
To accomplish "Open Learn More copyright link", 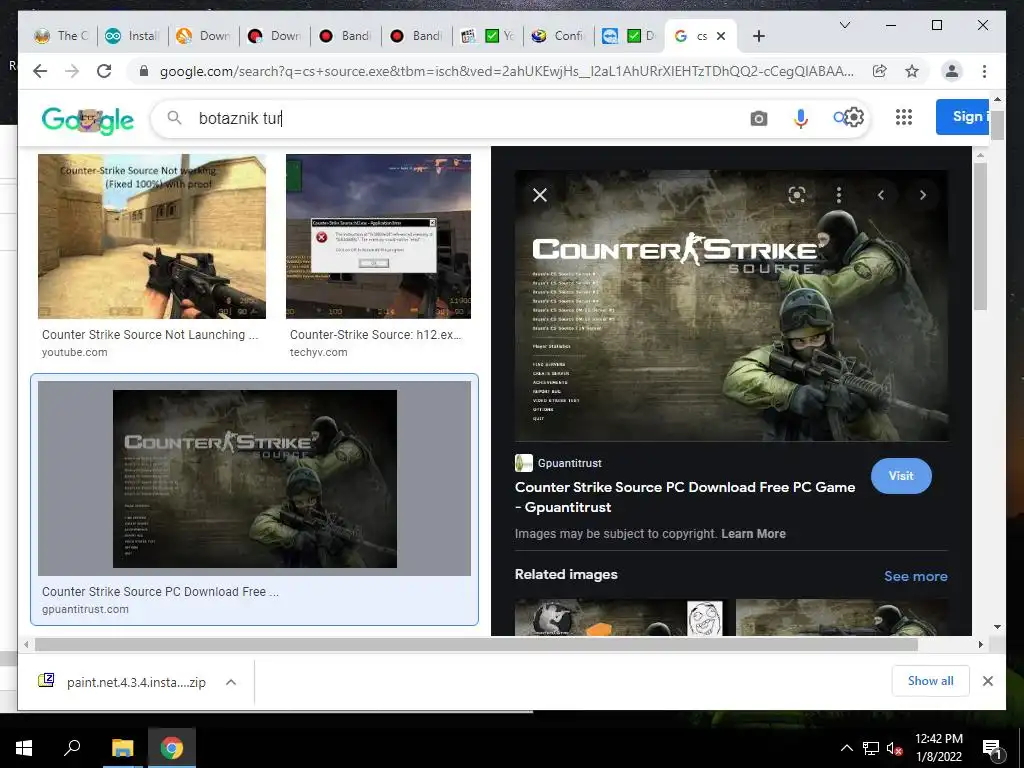I will (x=753, y=534).
